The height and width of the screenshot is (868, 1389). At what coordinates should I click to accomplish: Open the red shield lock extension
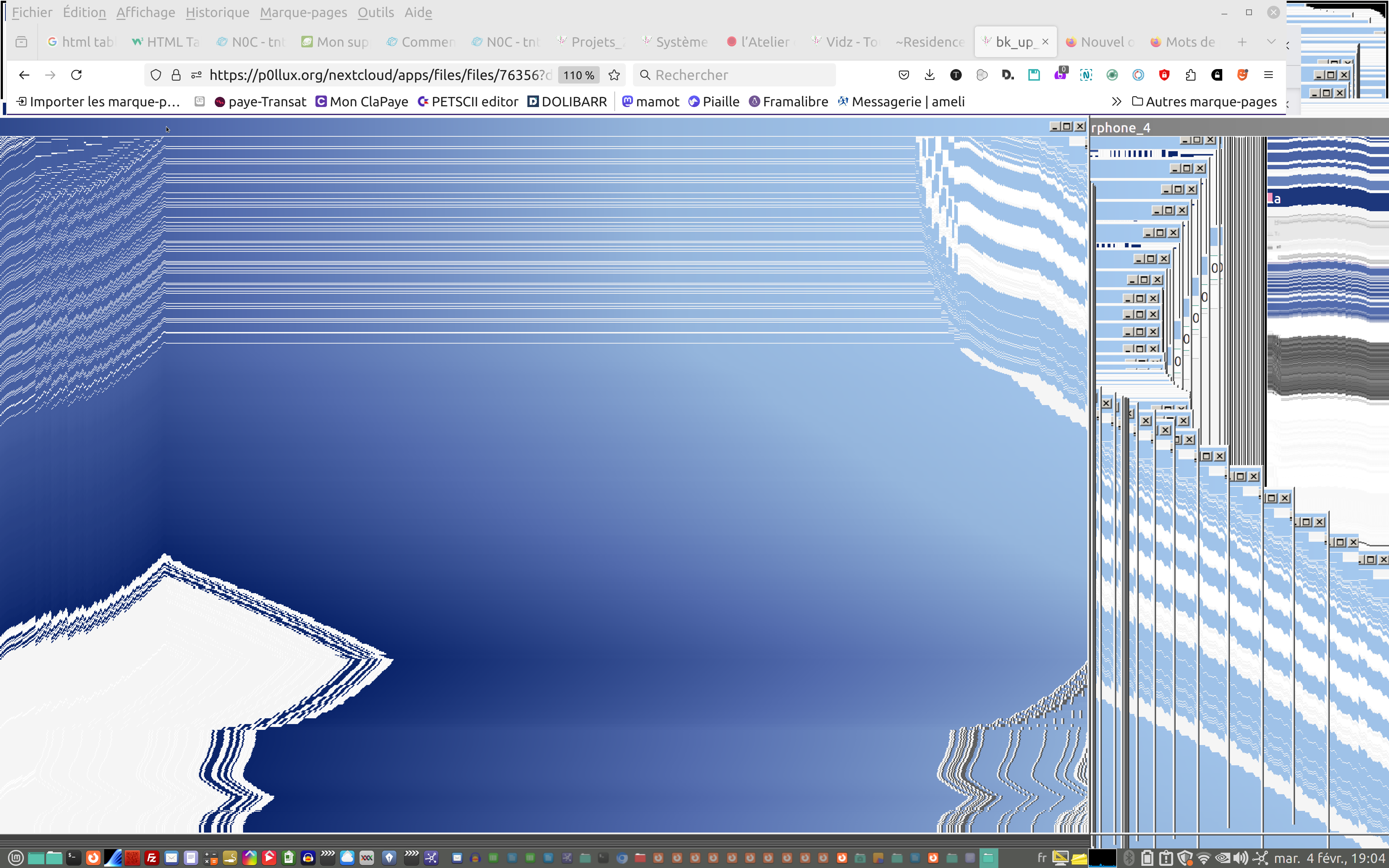(x=1164, y=75)
